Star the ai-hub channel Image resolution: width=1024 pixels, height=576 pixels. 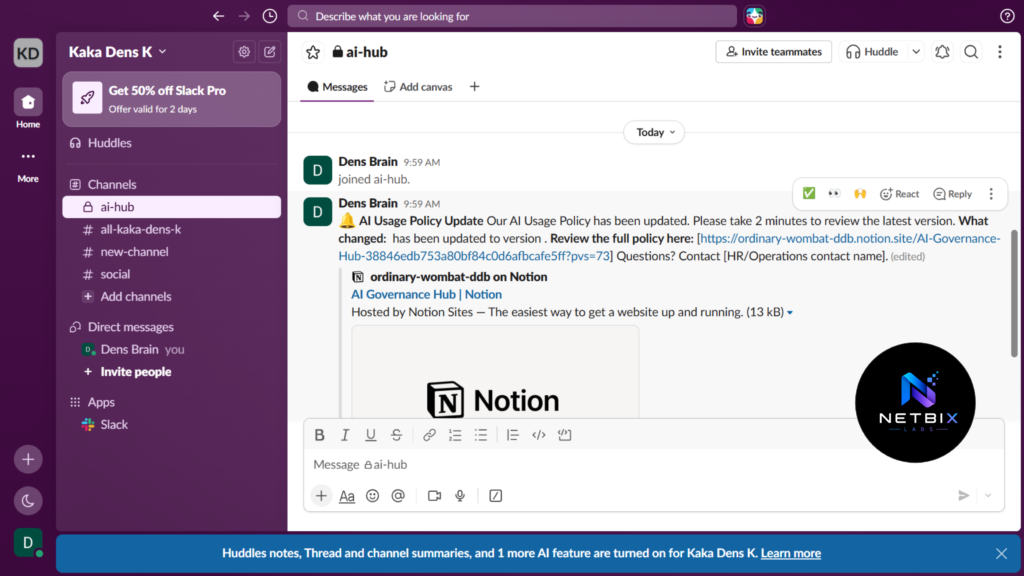click(313, 52)
